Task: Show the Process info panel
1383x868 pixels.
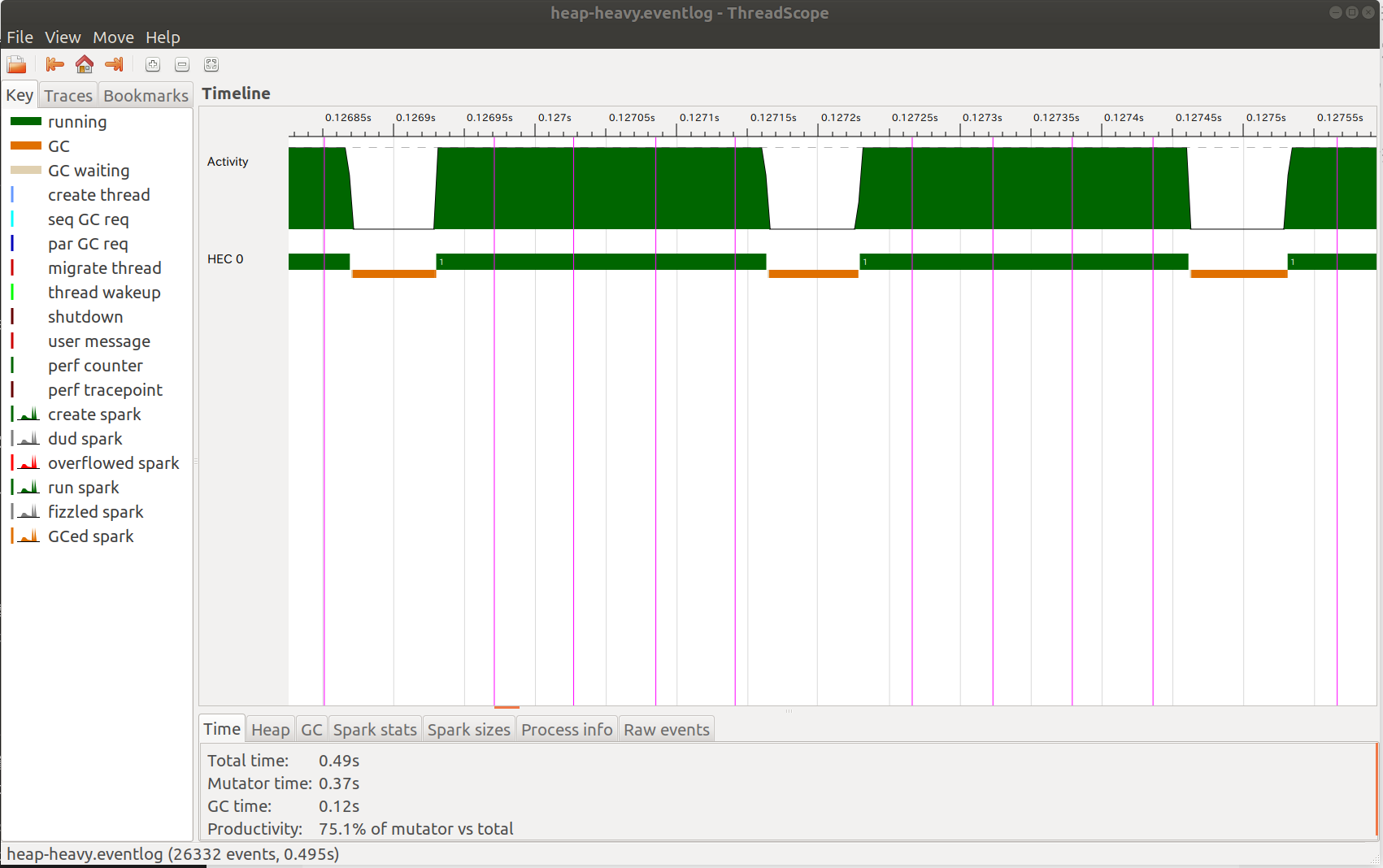Action: pos(567,729)
